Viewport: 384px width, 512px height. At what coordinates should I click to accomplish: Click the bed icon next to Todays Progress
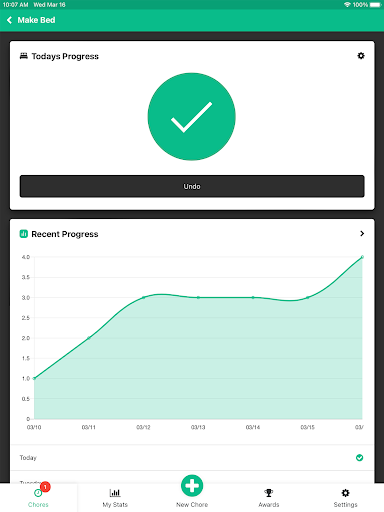[x=24, y=56]
